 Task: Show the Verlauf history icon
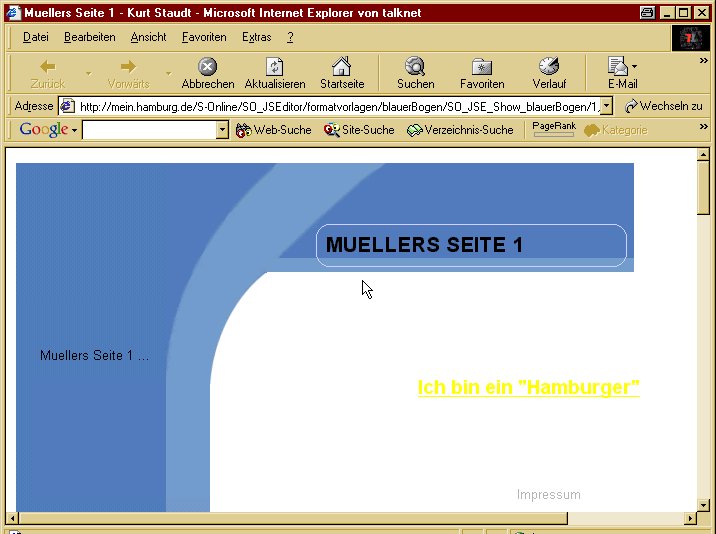[x=549, y=67]
